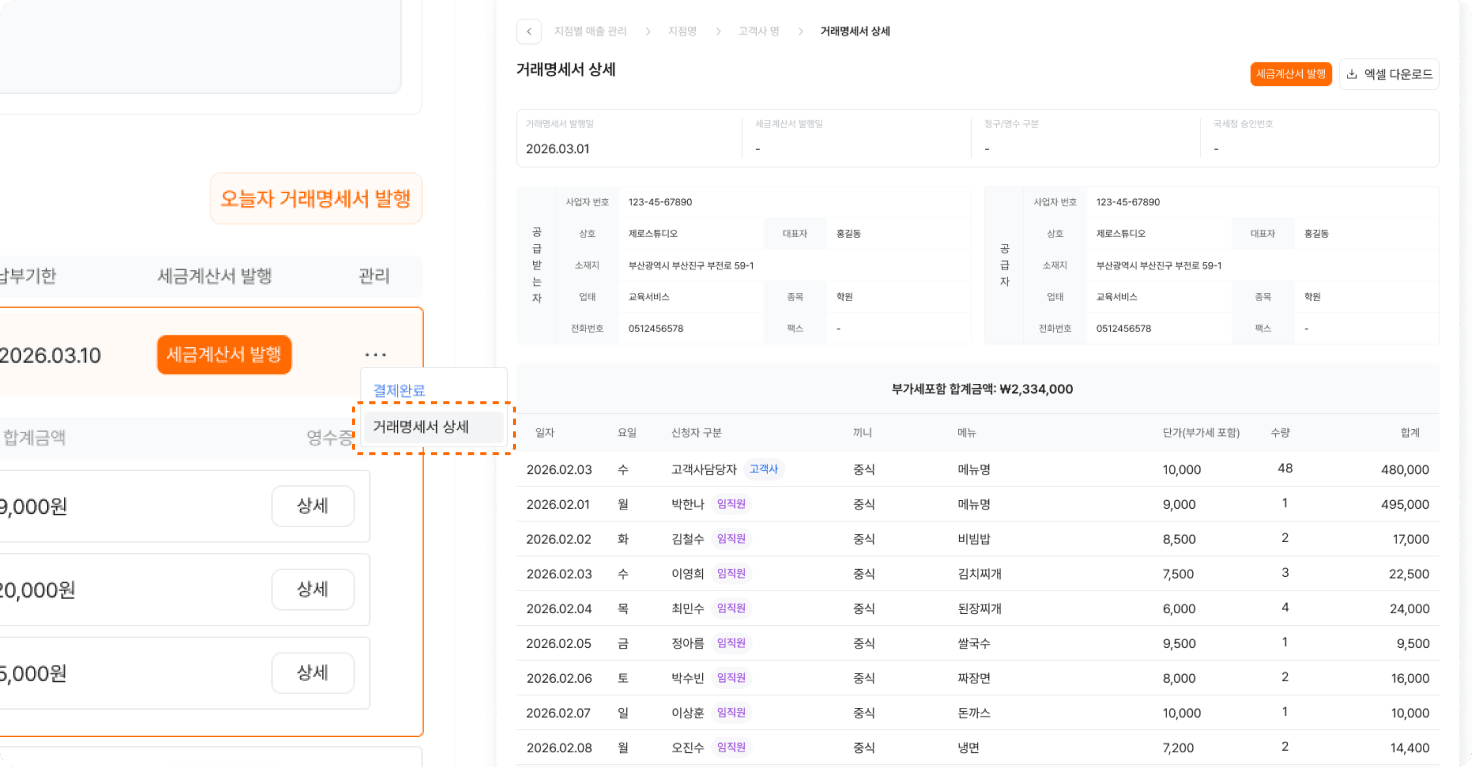Click applicant name 이영희
1472x768 pixels.
coord(688,574)
